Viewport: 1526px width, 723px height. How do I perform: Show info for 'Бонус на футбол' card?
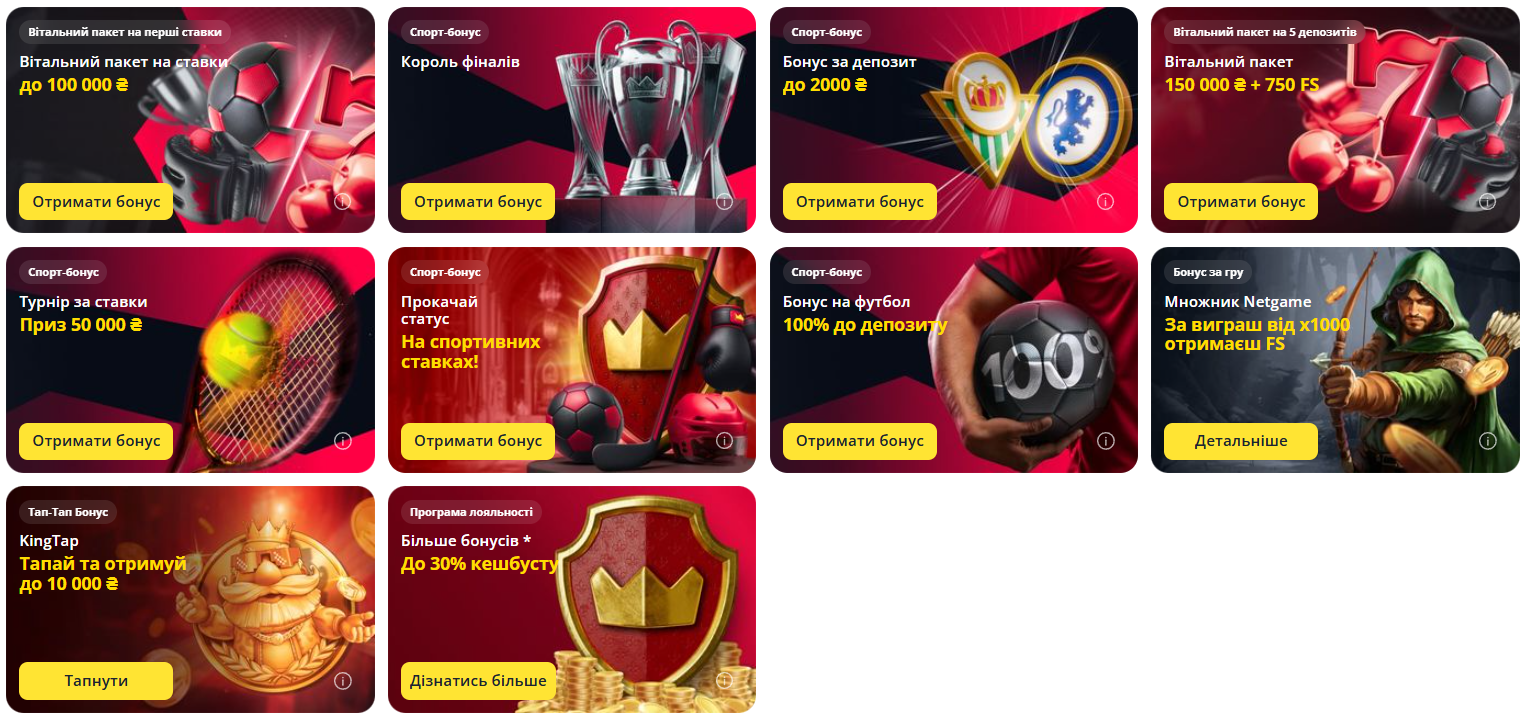[x=1106, y=441]
